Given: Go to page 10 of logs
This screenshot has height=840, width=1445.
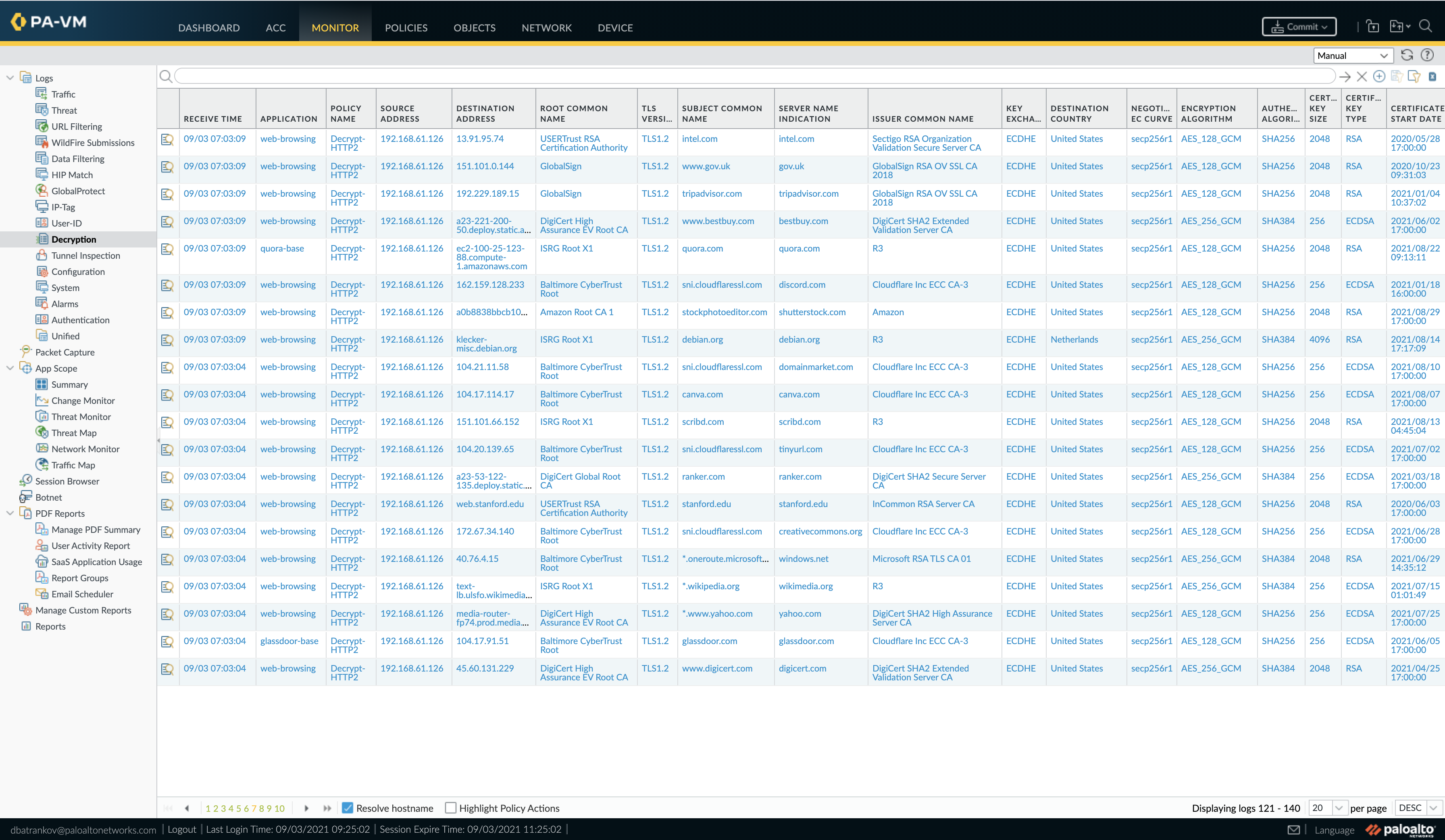Looking at the screenshot, I should 279,808.
